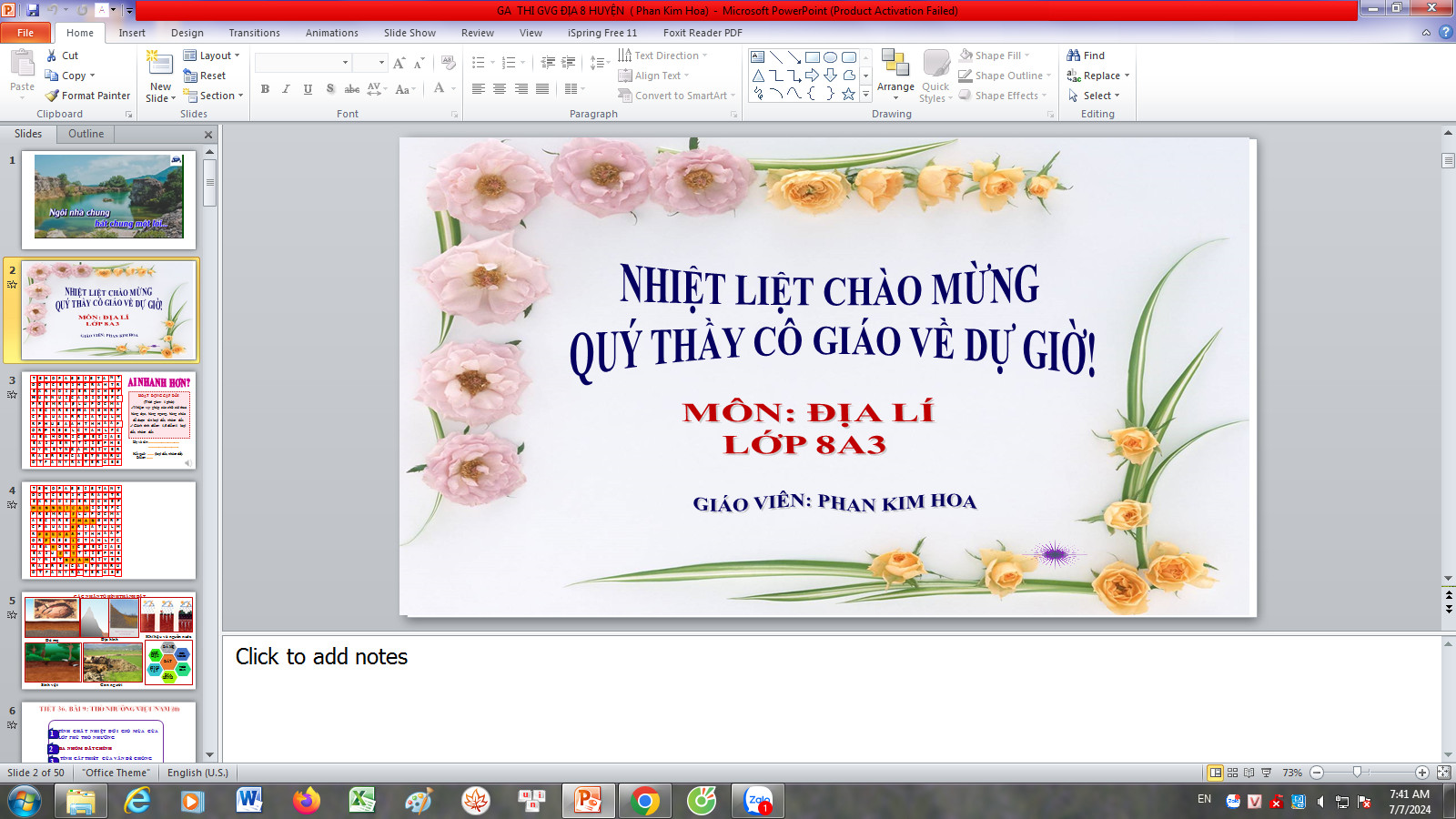
Task: Click the zoom in plus button
Action: tap(1422, 773)
